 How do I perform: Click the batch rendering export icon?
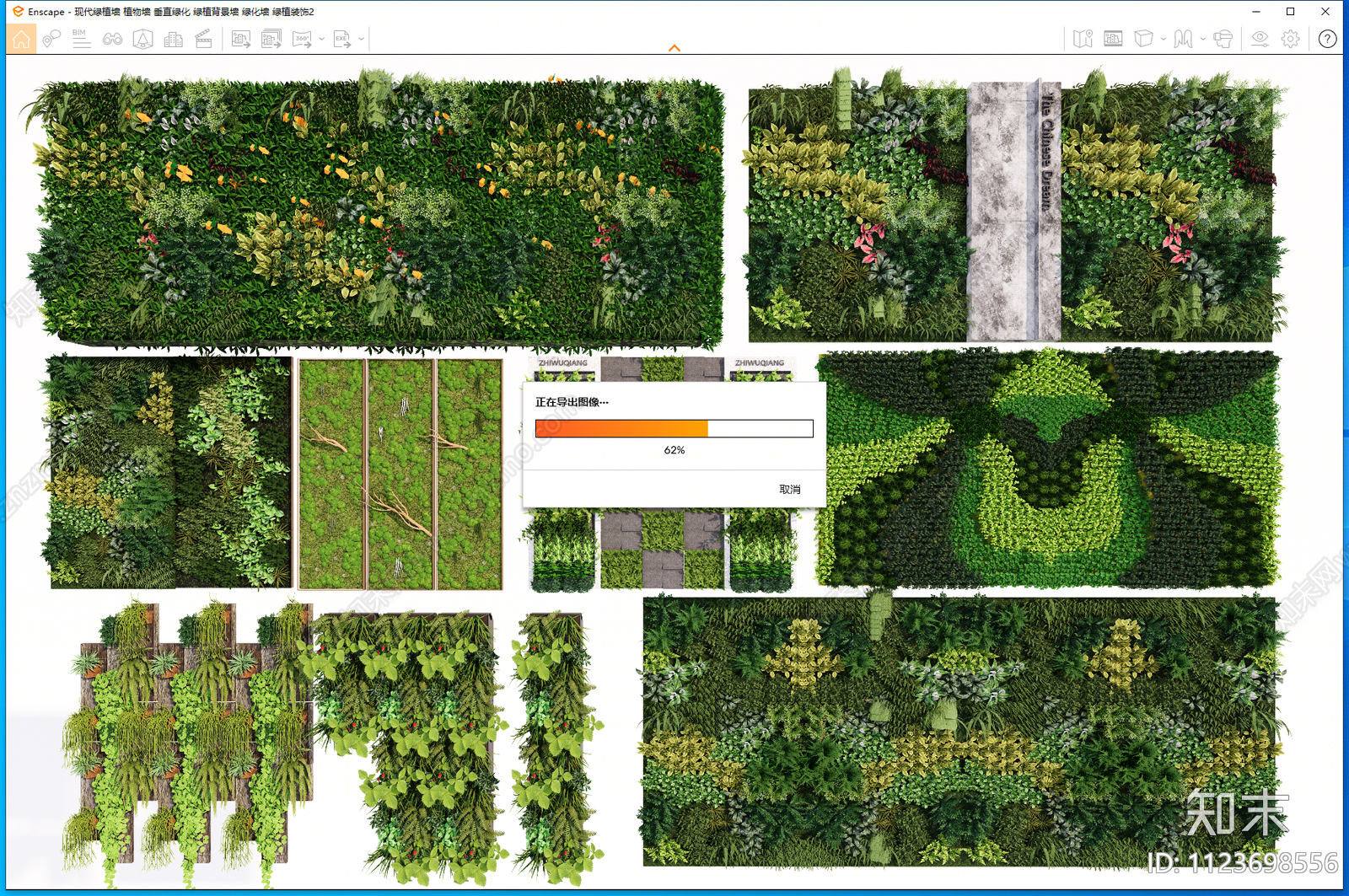click(x=271, y=39)
